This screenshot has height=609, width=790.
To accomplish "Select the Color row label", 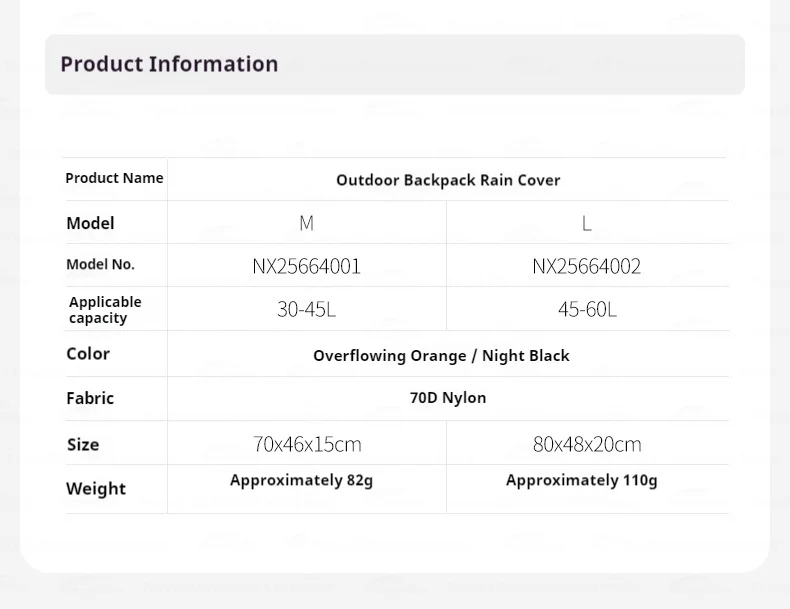I will click(x=88, y=354).
